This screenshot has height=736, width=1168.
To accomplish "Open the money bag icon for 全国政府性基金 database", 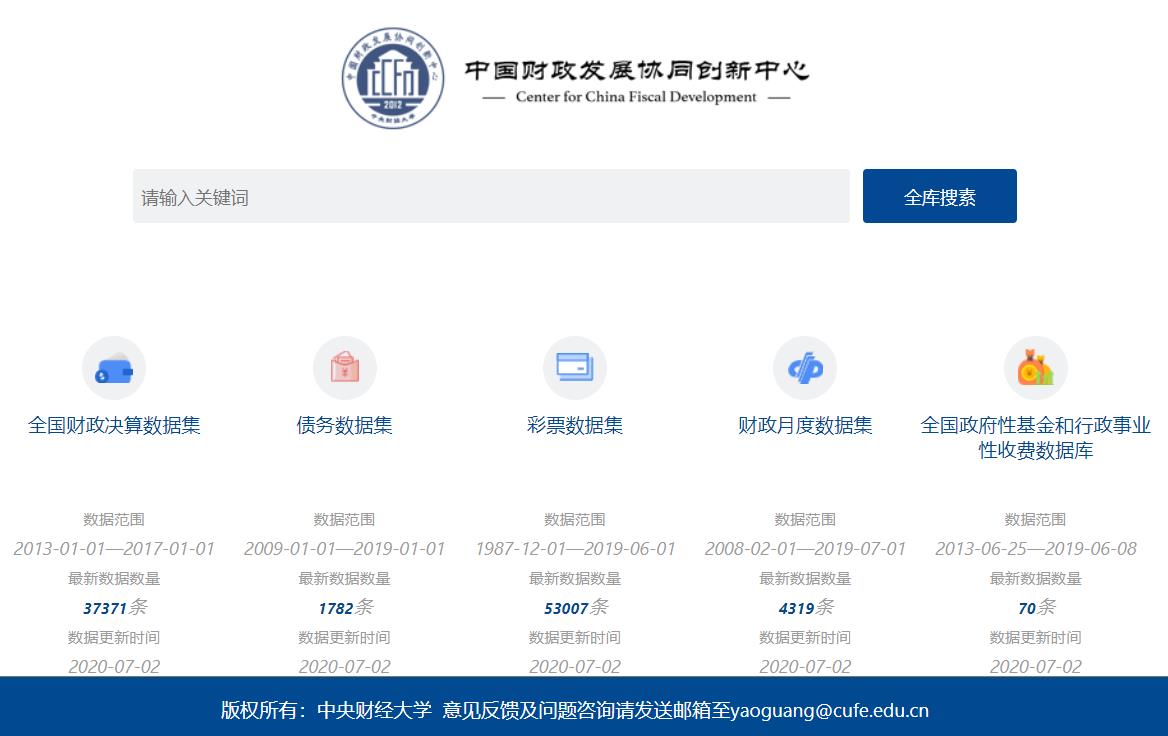I will (x=1035, y=368).
